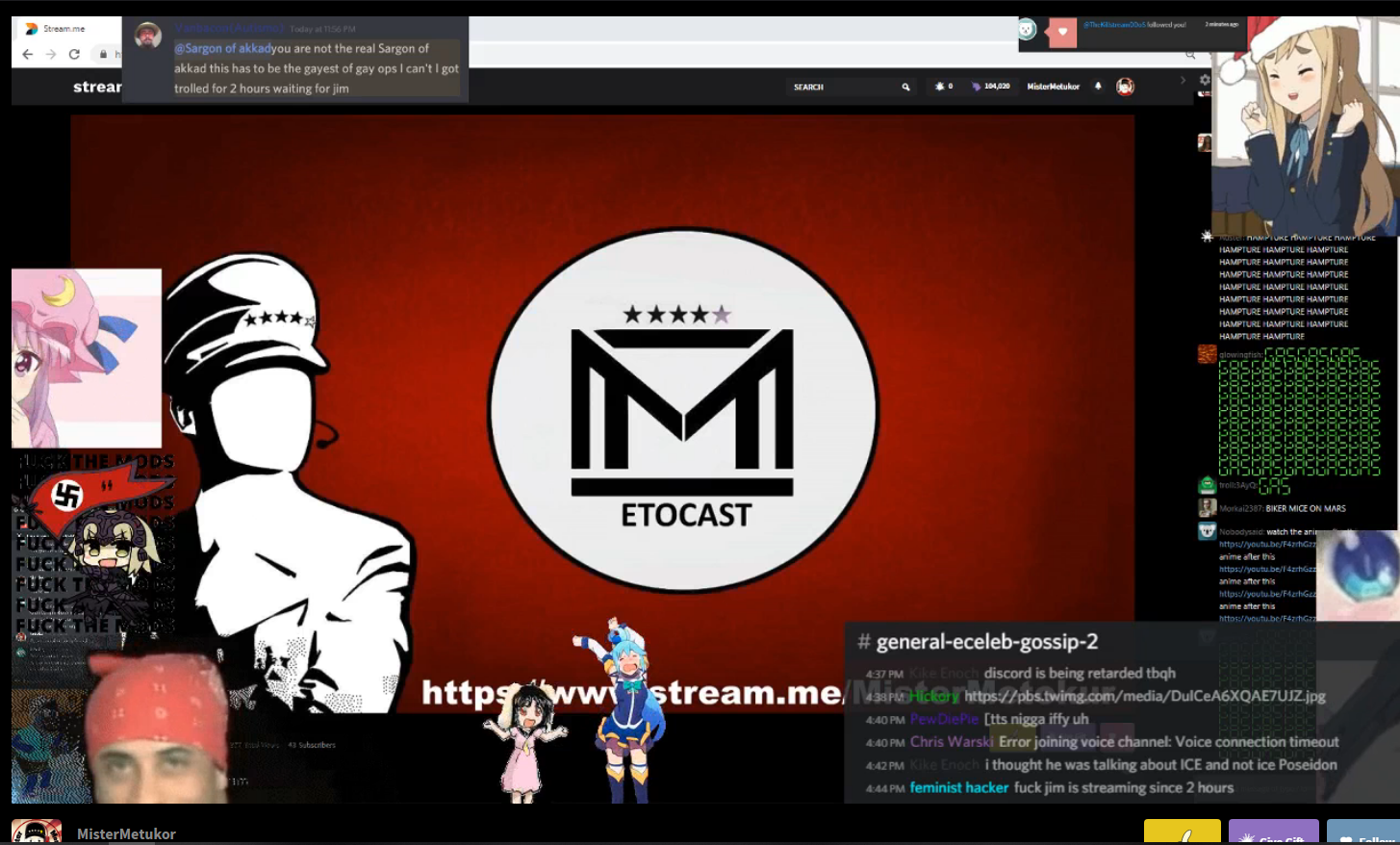Open the user avatar in the site header
The width and height of the screenshot is (1400, 845).
(x=1125, y=87)
